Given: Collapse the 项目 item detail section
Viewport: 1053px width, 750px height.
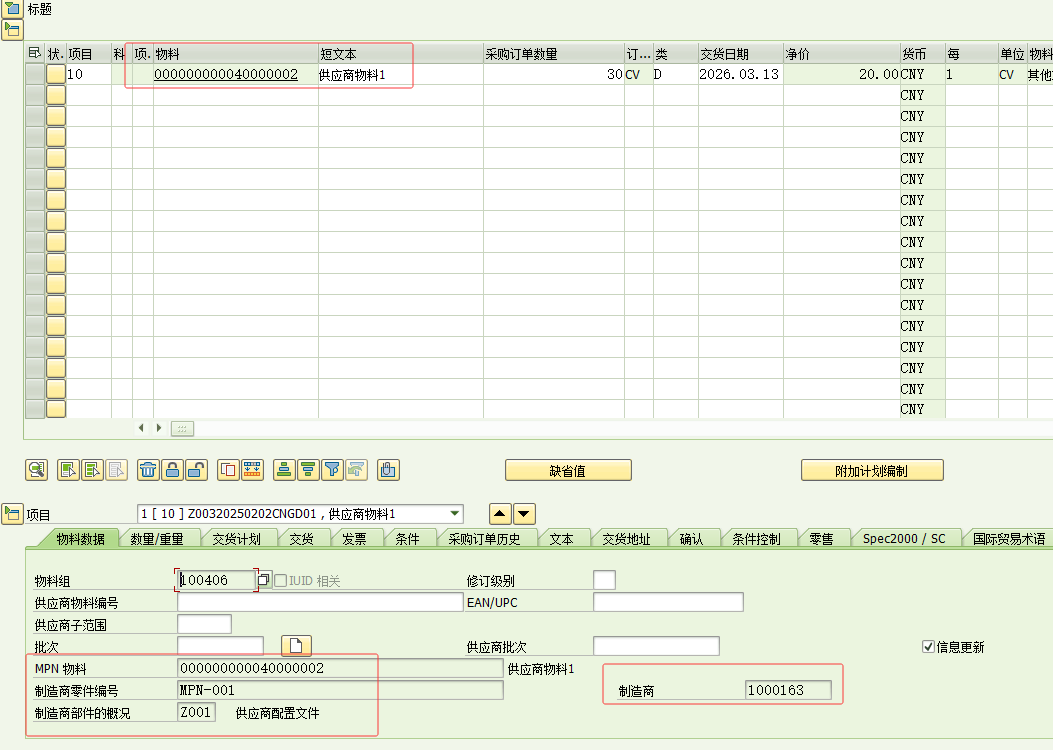Looking at the screenshot, I should coord(12,514).
